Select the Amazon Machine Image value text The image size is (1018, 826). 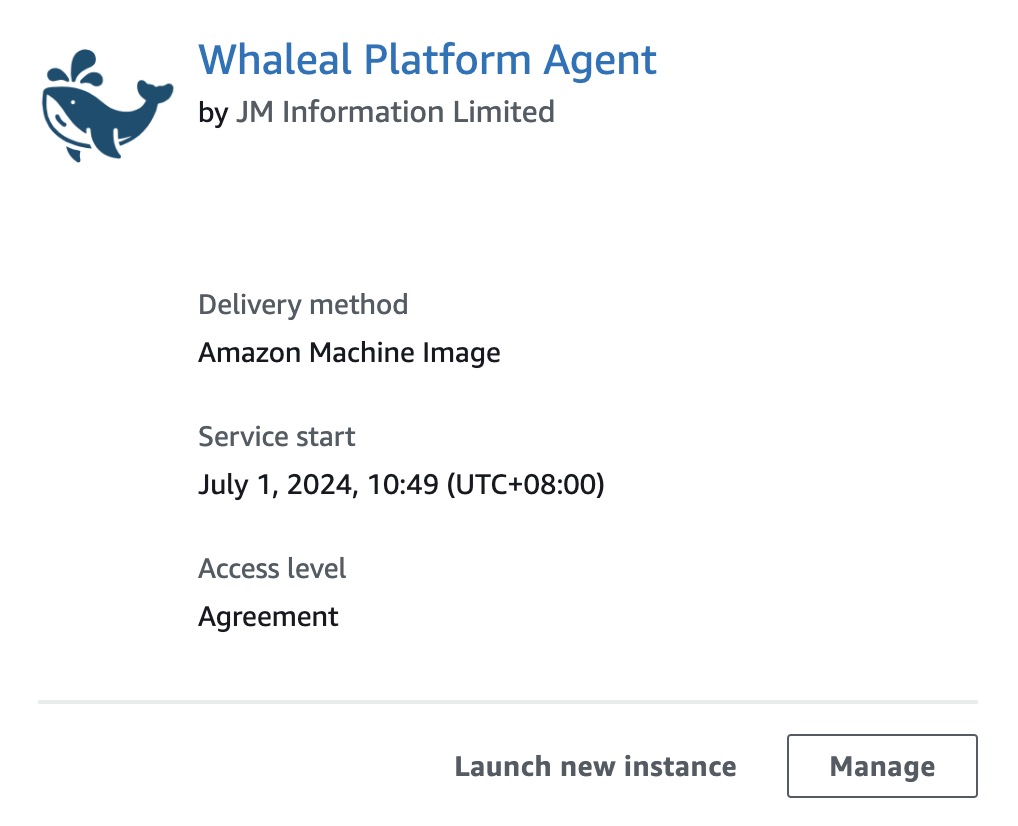click(x=349, y=352)
